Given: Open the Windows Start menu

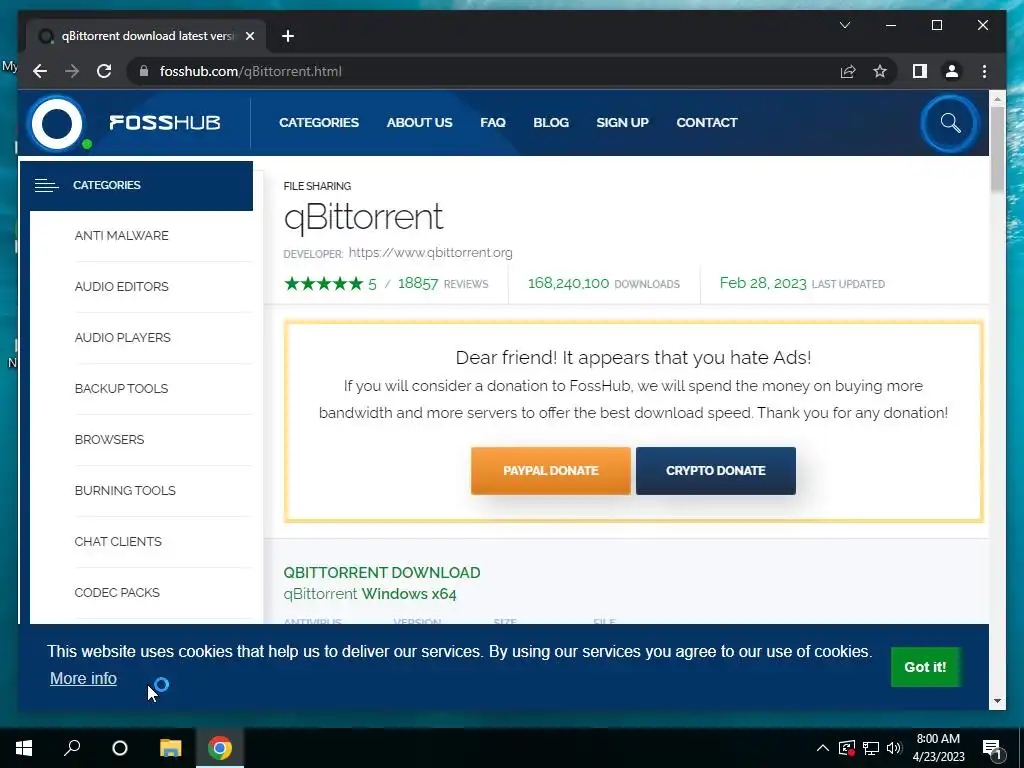Looking at the screenshot, I should pos(24,748).
